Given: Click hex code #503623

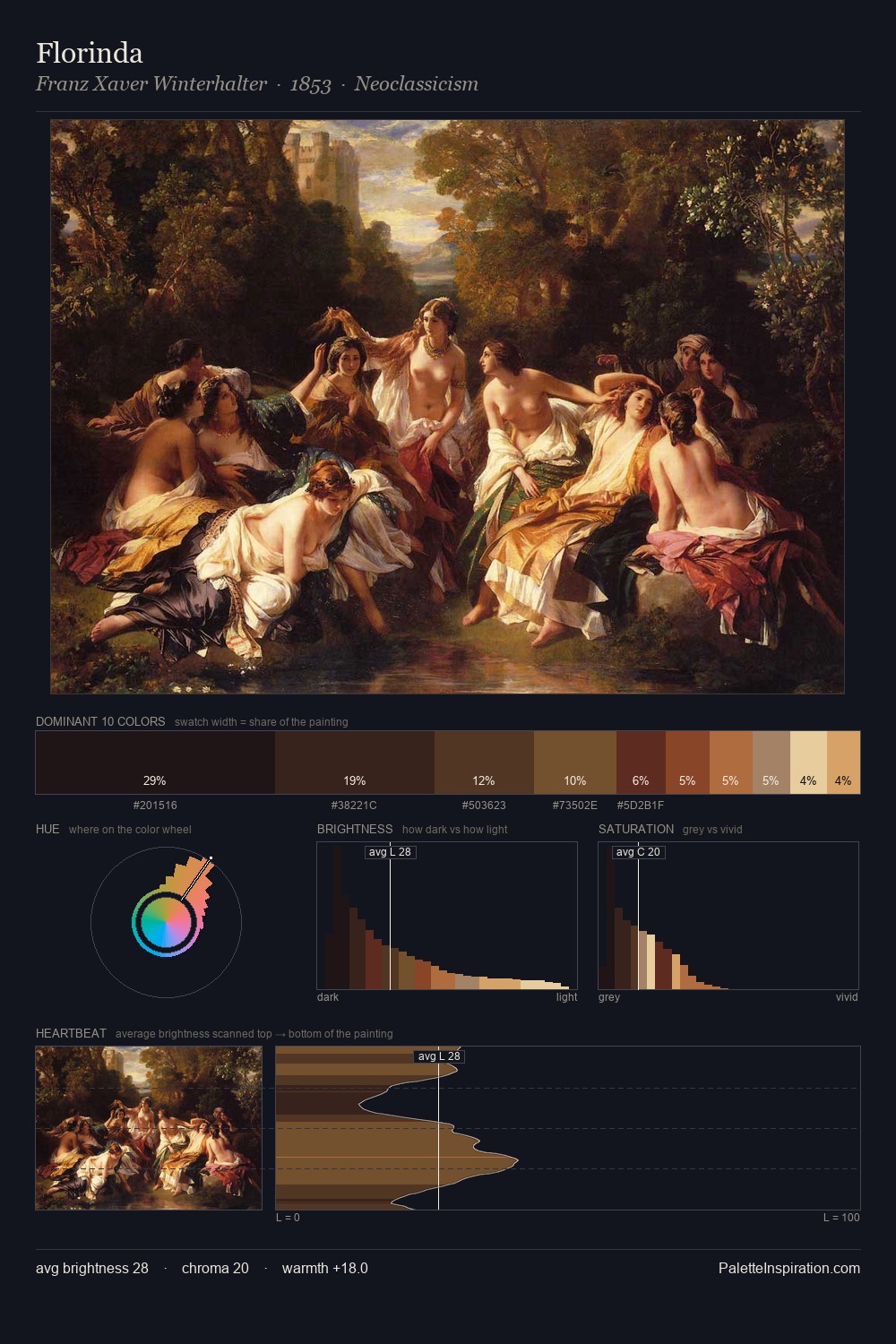Looking at the screenshot, I should (x=484, y=806).
